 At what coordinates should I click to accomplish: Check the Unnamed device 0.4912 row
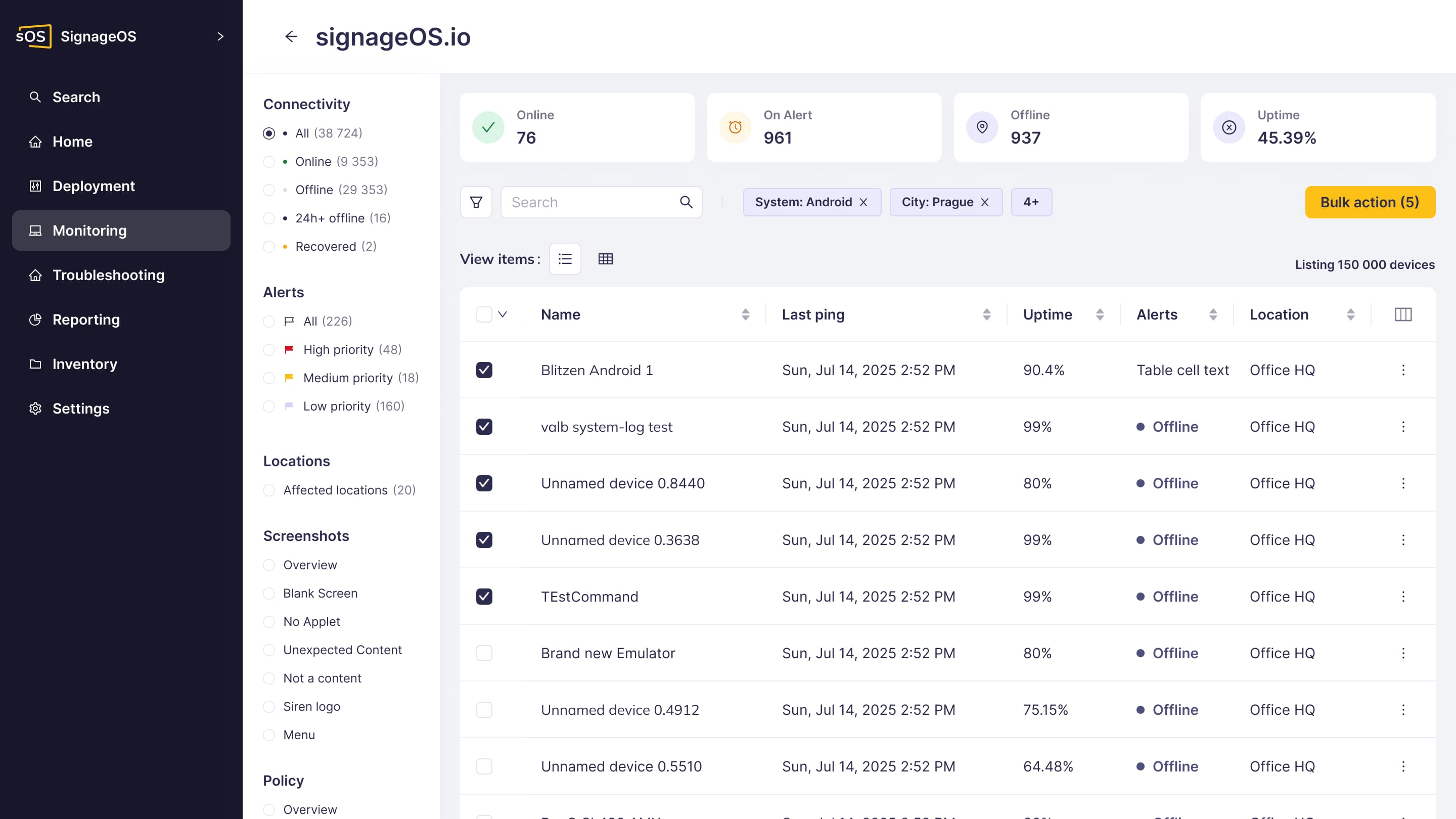[x=484, y=710]
